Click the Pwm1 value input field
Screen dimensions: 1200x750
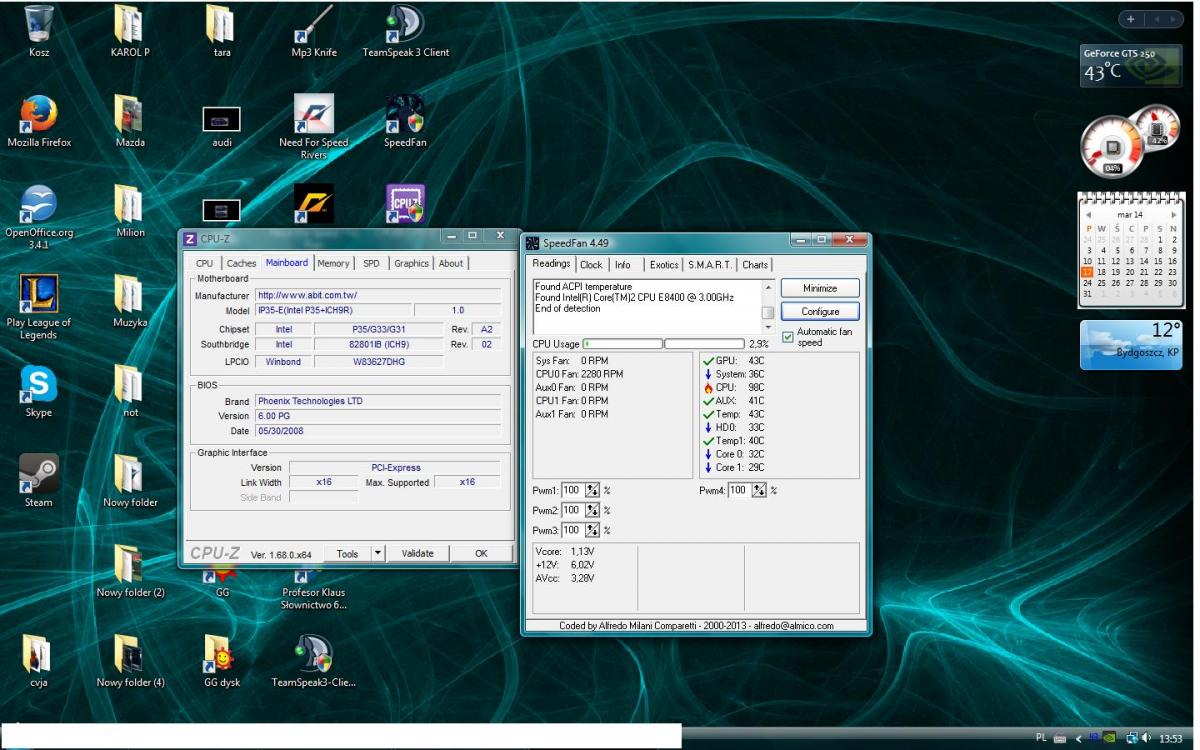[572, 490]
